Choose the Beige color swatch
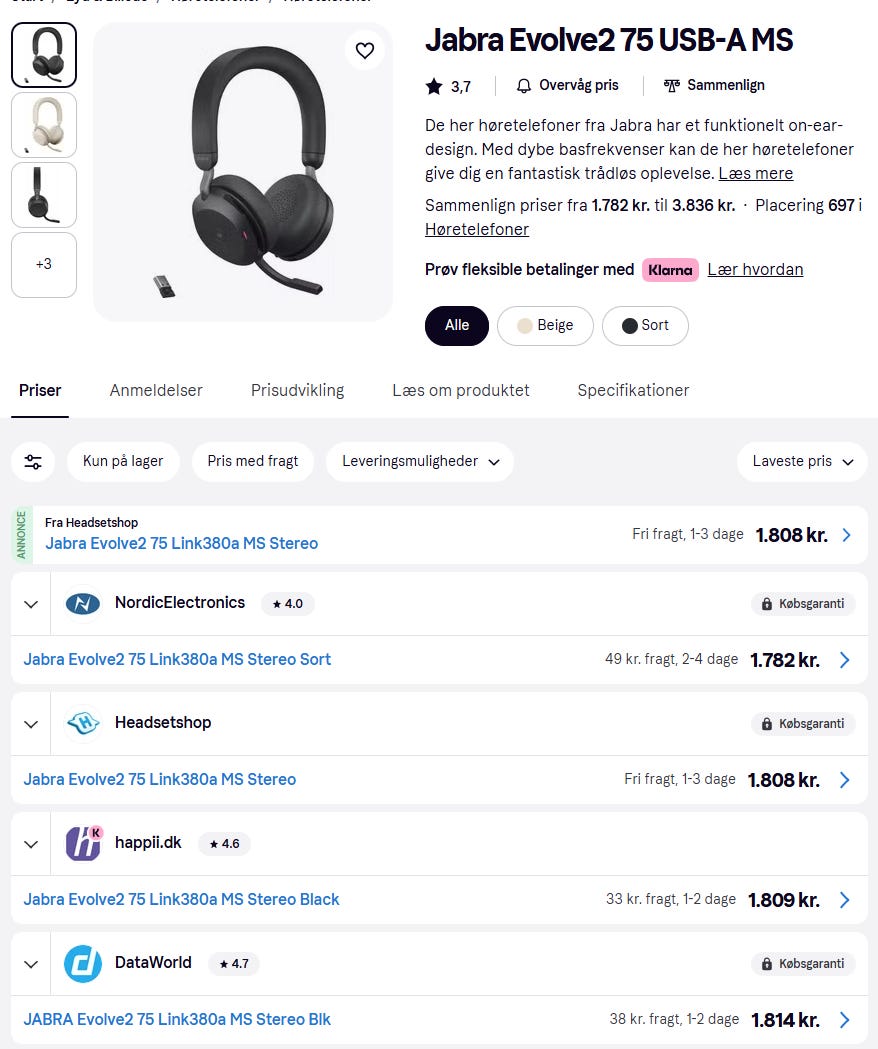 545,326
